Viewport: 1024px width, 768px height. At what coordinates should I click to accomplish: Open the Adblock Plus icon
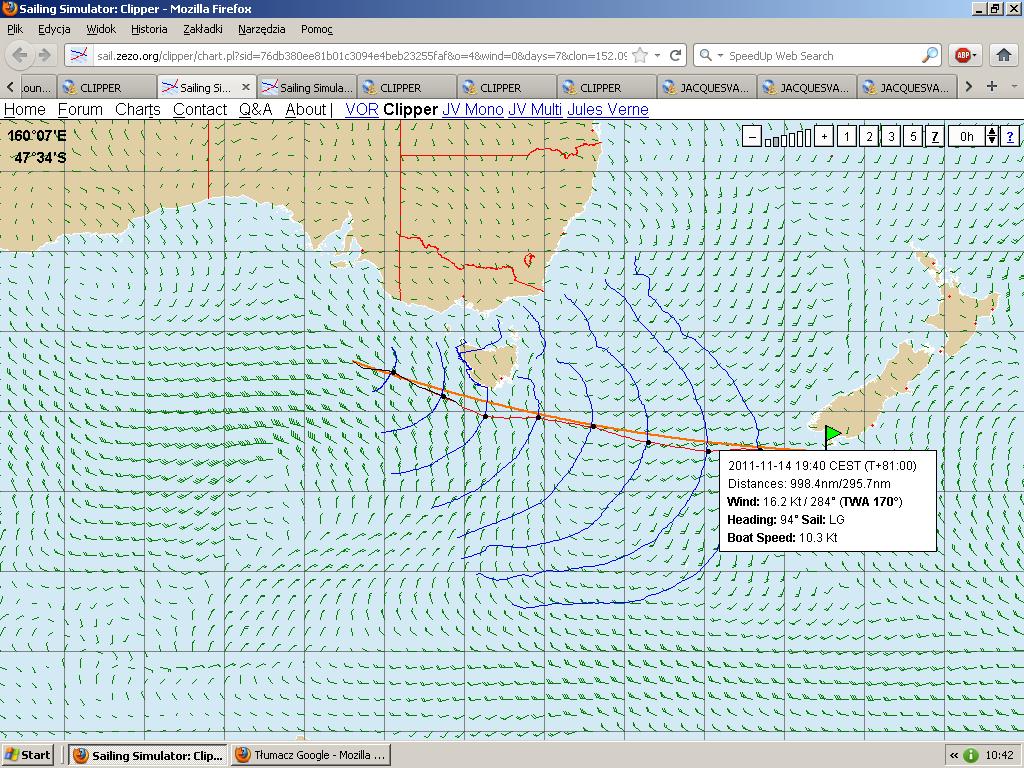coord(961,56)
